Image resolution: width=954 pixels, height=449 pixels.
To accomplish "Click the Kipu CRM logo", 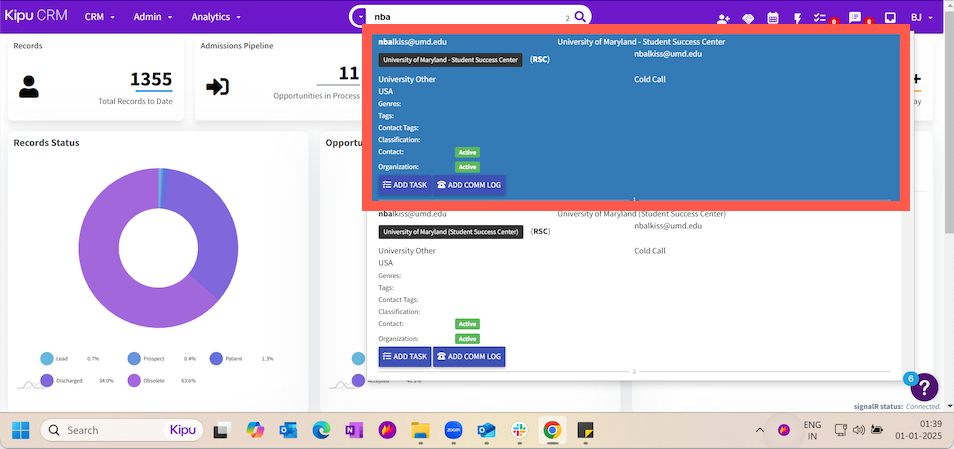I will point(37,16).
